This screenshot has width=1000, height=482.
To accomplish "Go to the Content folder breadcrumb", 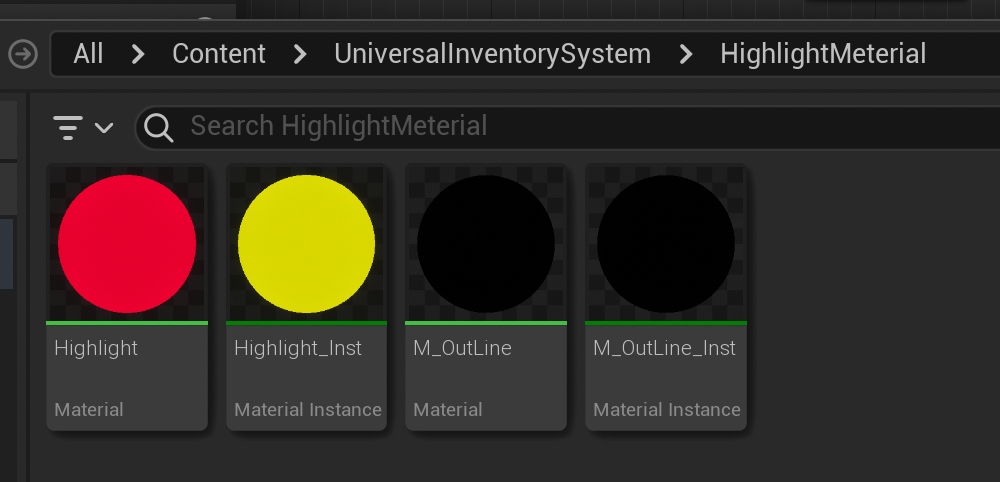I will pyautogui.click(x=219, y=54).
